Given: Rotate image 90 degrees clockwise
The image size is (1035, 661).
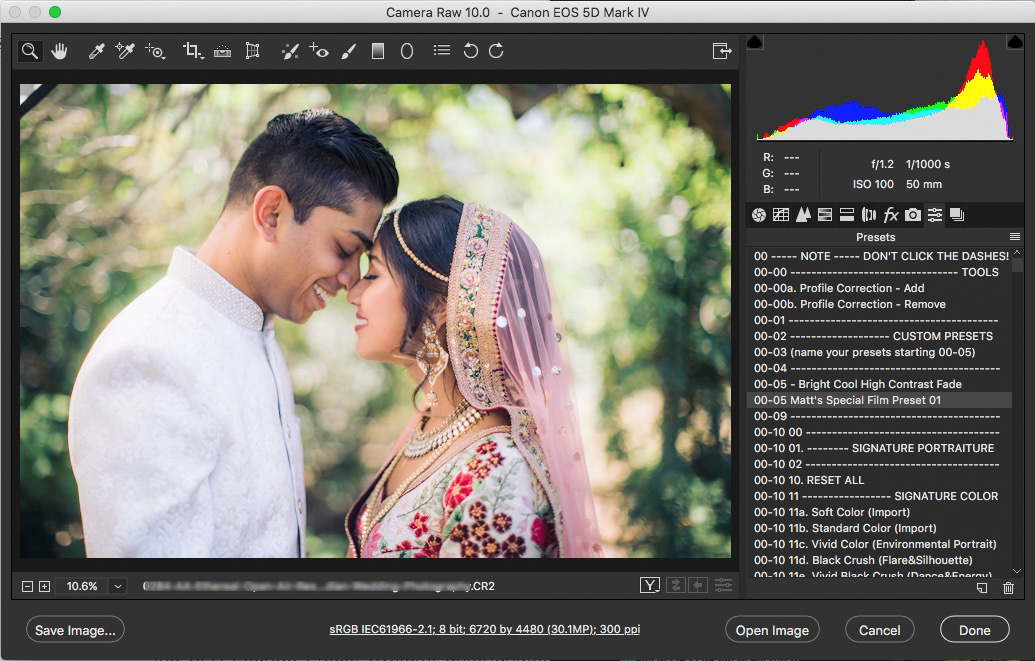Looking at the screenshot, I should click(x=496, y=51).
